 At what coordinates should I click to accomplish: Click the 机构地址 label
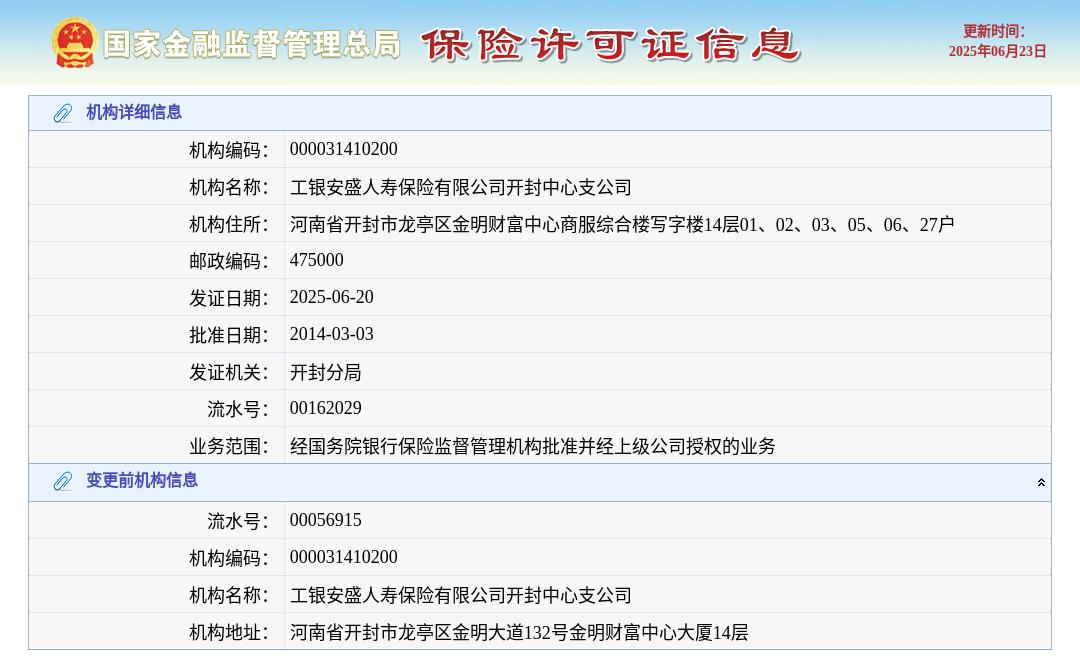229,632
